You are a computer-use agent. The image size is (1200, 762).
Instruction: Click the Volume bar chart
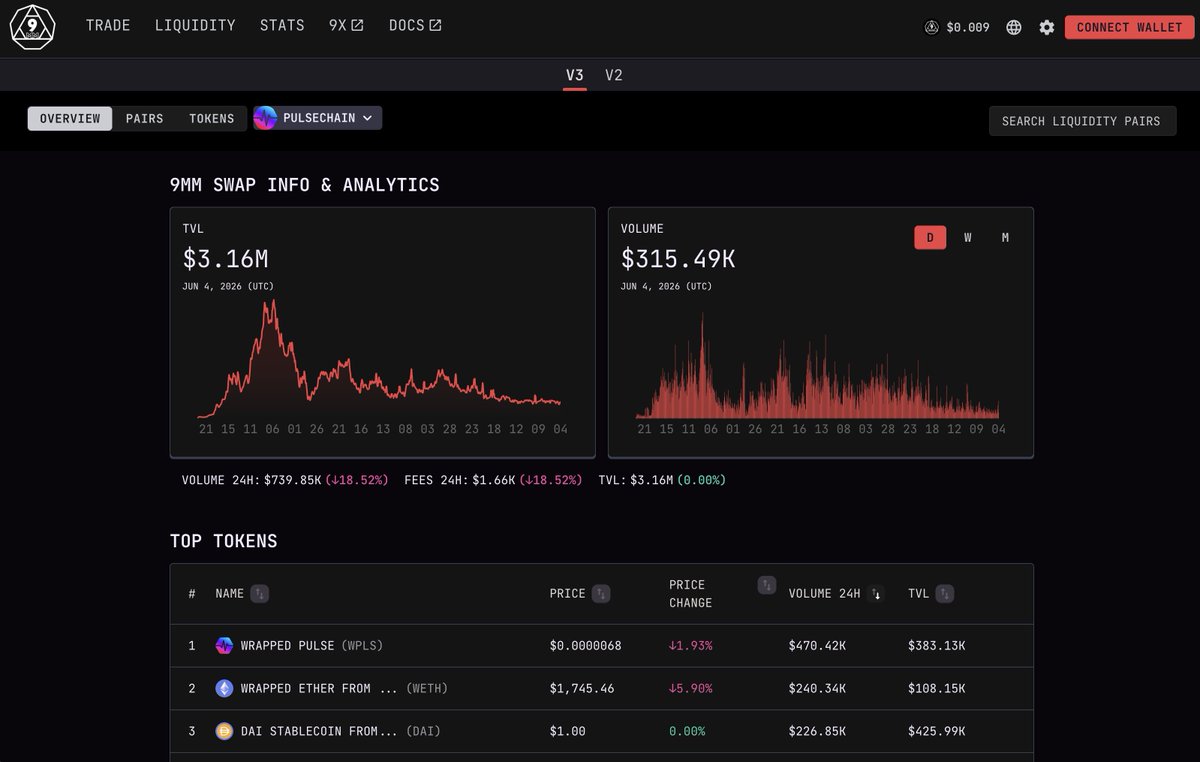point(818,366)
